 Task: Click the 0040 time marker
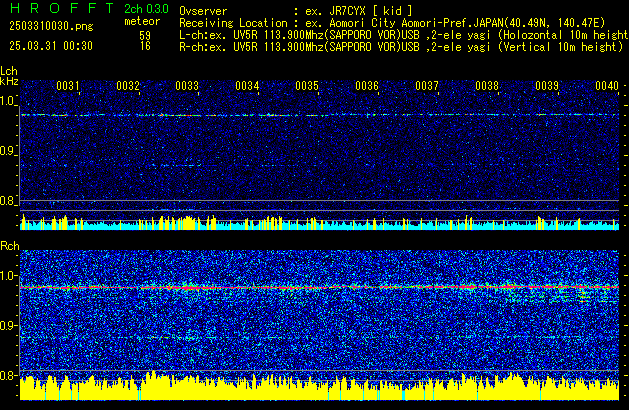tap(607, 86)
